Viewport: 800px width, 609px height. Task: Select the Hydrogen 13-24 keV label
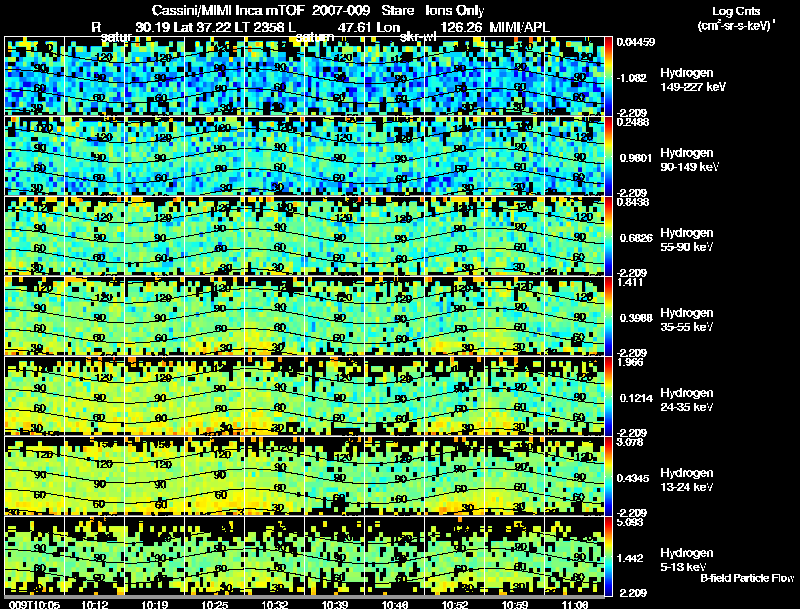[687, 480]
